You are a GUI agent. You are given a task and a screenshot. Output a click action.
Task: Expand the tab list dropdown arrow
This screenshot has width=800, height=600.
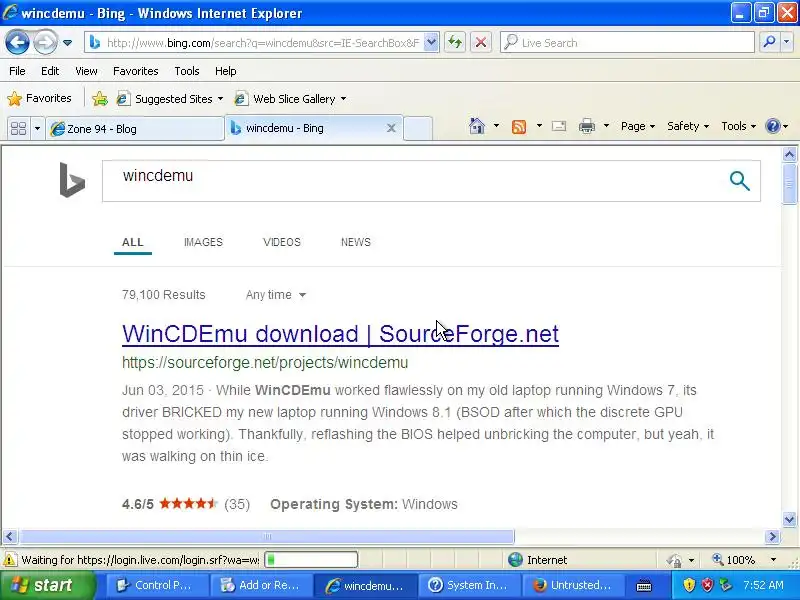click(x=37, y=128)
